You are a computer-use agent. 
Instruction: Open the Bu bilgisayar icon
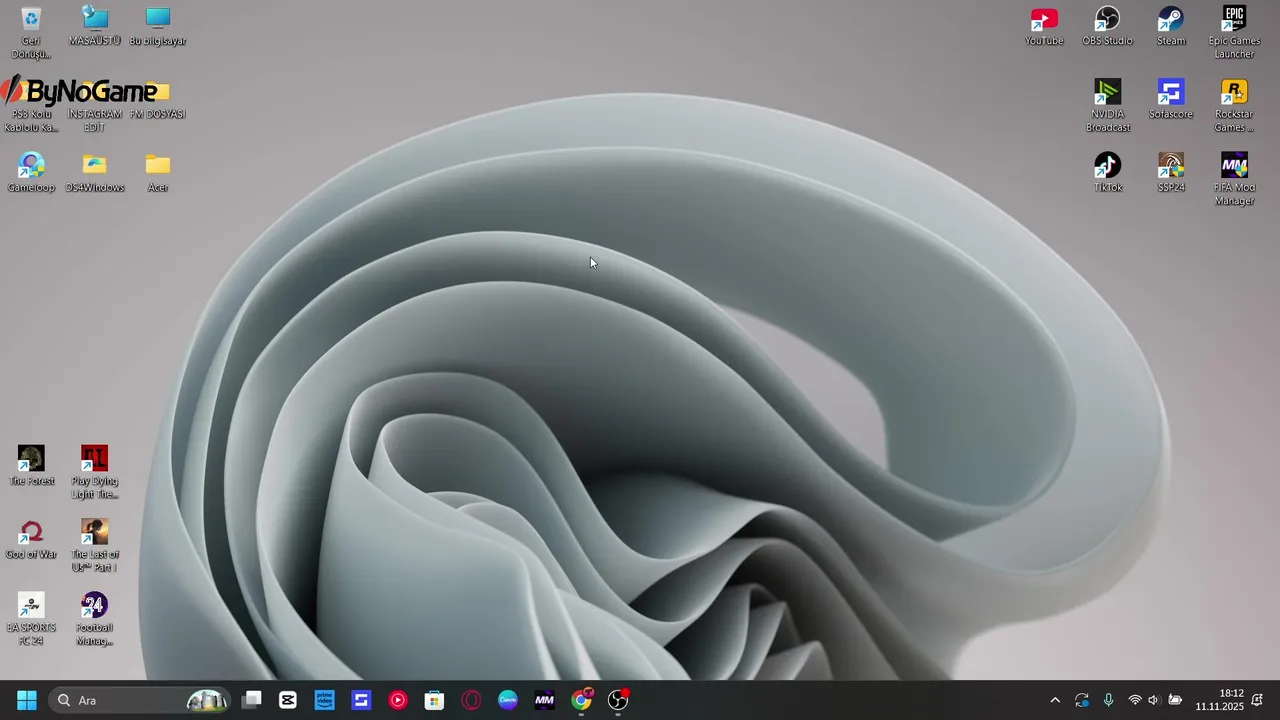pos(158,26)
